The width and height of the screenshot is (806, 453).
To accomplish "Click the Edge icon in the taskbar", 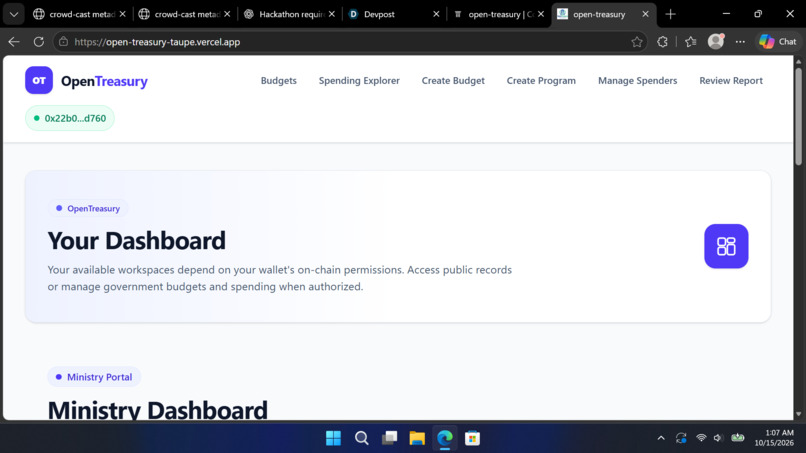I will [x=445, y=438].
